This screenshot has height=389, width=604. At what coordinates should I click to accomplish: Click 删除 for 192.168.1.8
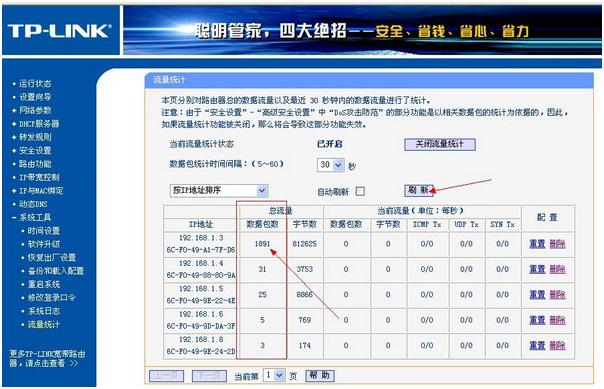[557, 345]
